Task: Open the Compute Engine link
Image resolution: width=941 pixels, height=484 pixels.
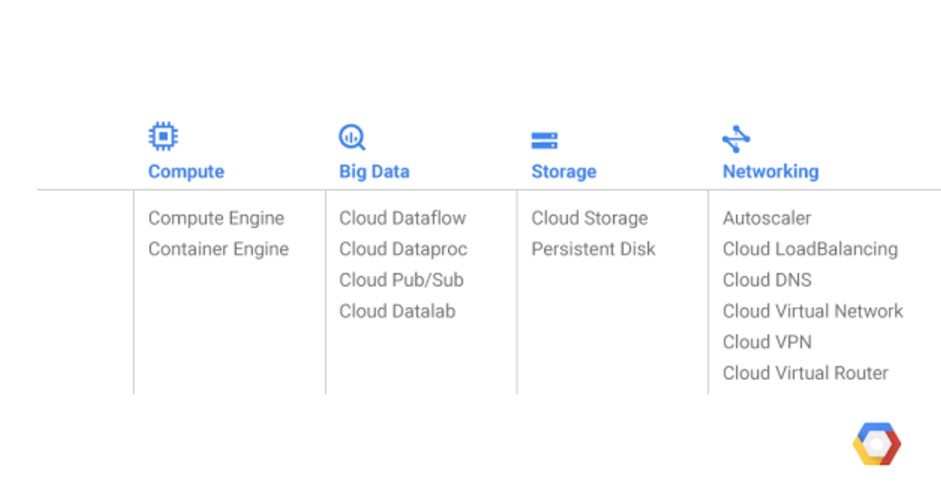Action: click(216, 218)
